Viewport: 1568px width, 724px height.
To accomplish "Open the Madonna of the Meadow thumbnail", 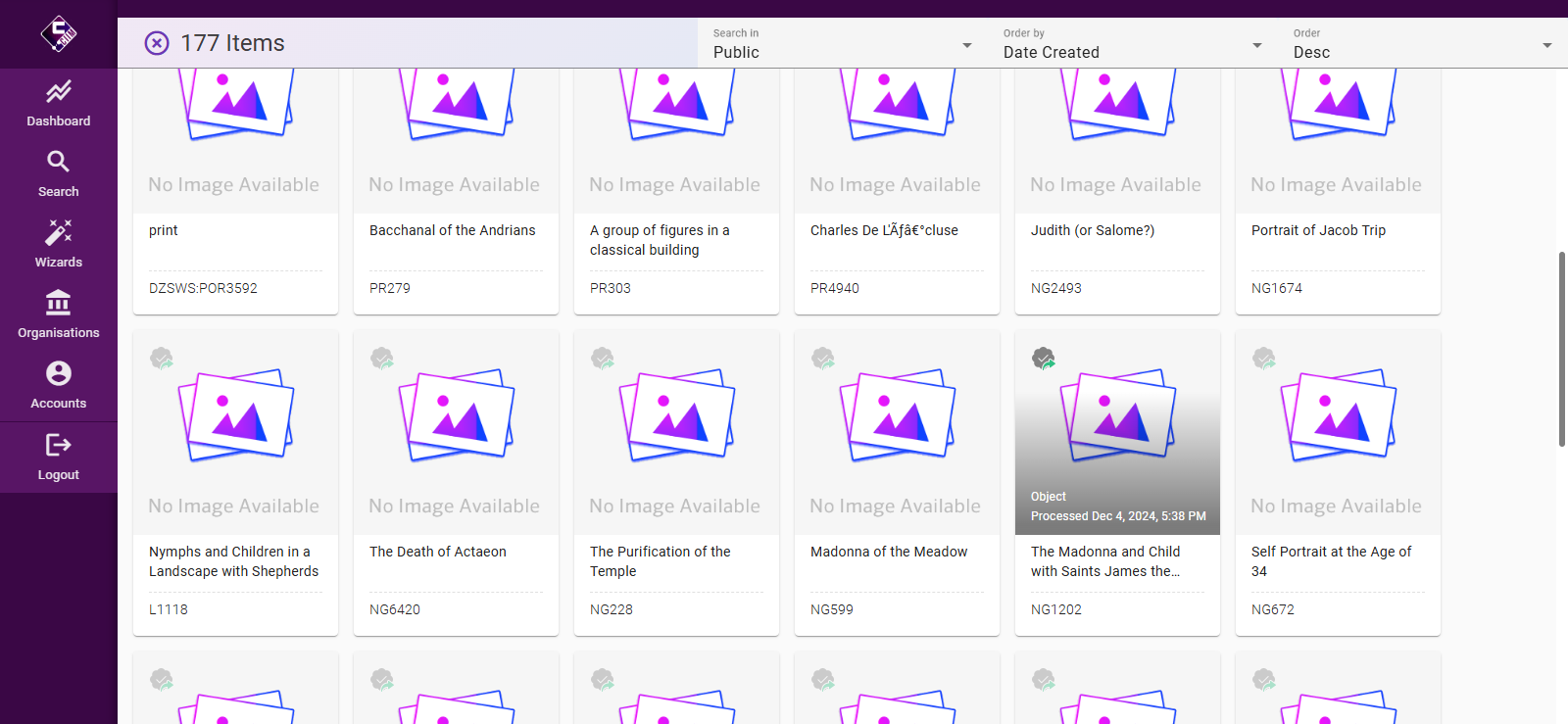I will tap(897, 433).
